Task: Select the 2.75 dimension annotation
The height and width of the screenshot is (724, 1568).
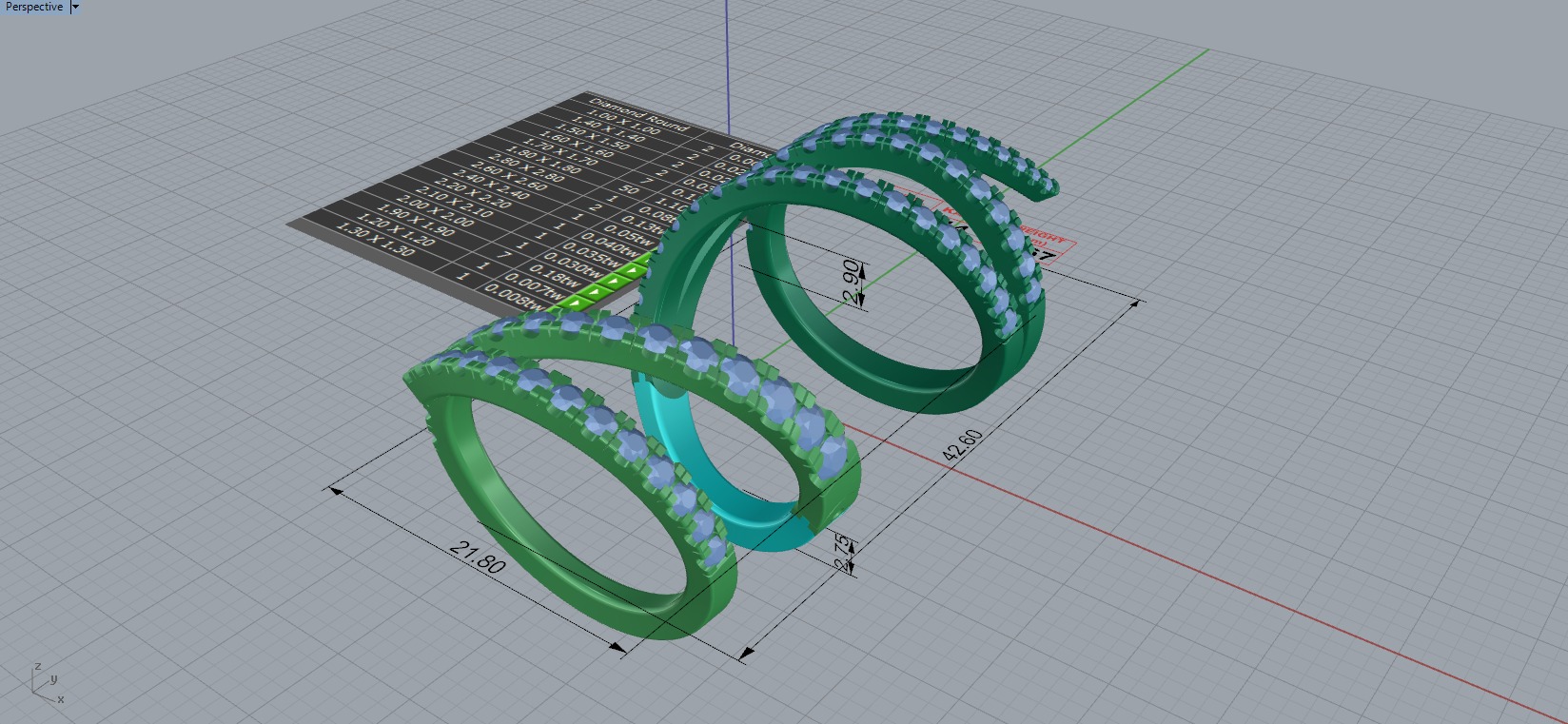Action: pos(842,555)
